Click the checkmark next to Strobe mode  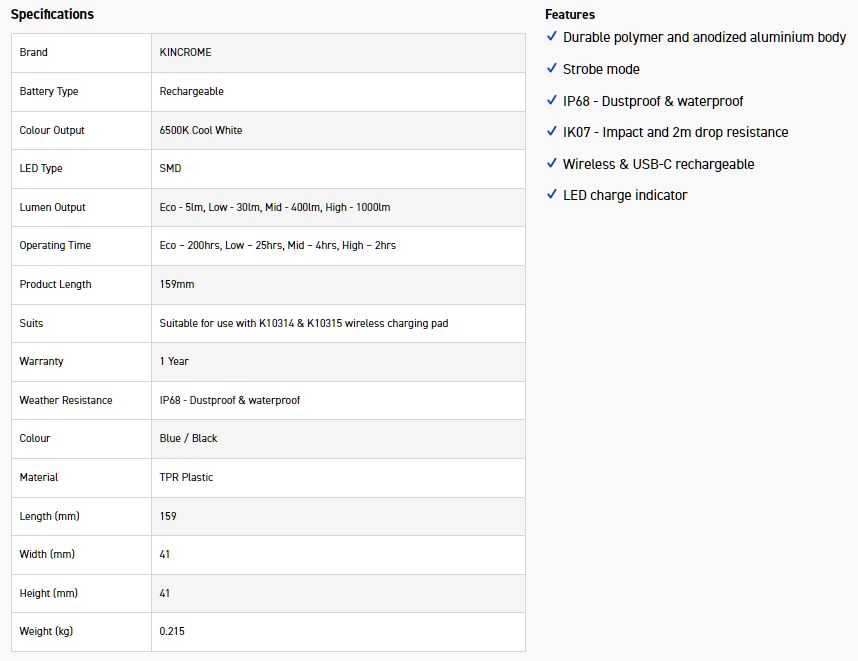point(552,69)
